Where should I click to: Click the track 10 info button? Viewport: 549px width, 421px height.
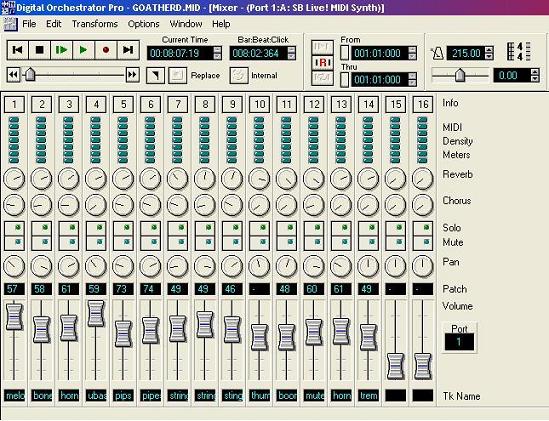(259, 104)
